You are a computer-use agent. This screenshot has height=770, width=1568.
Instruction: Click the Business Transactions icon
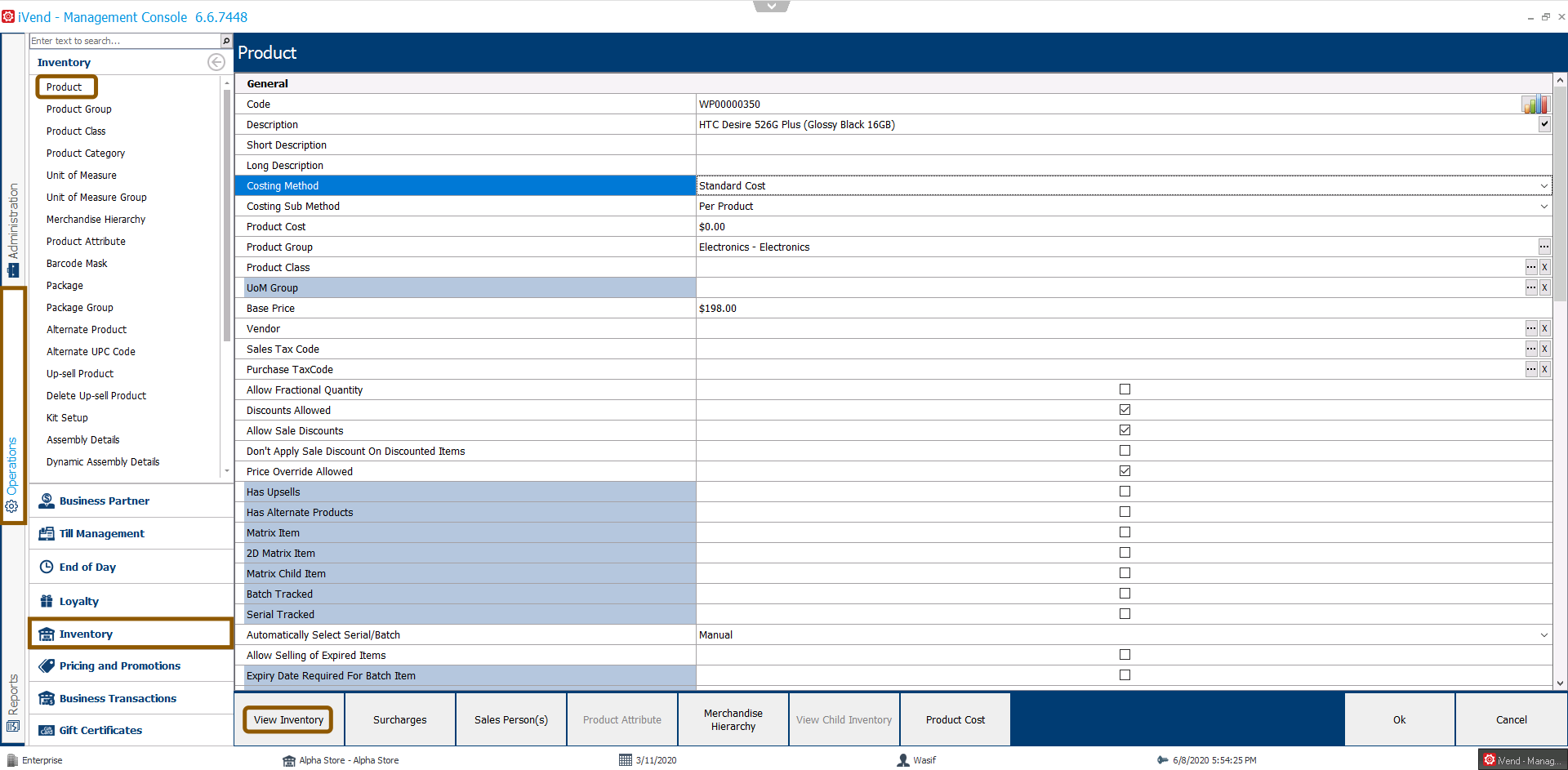point(47,698)
